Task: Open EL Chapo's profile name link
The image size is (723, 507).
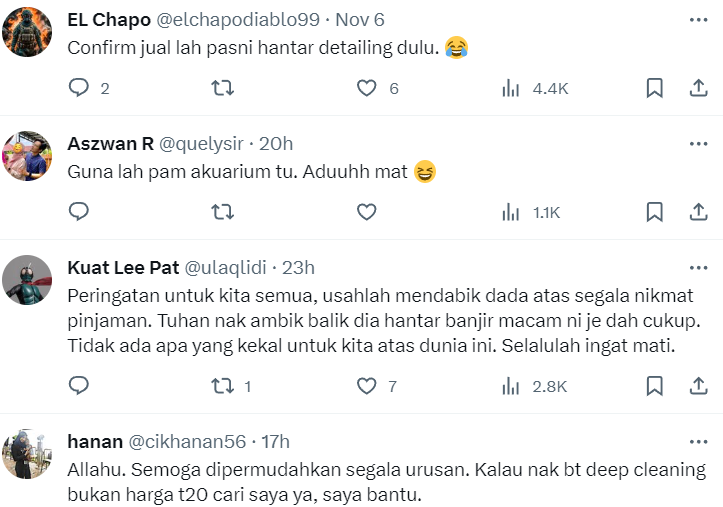Action: point(108,20)
